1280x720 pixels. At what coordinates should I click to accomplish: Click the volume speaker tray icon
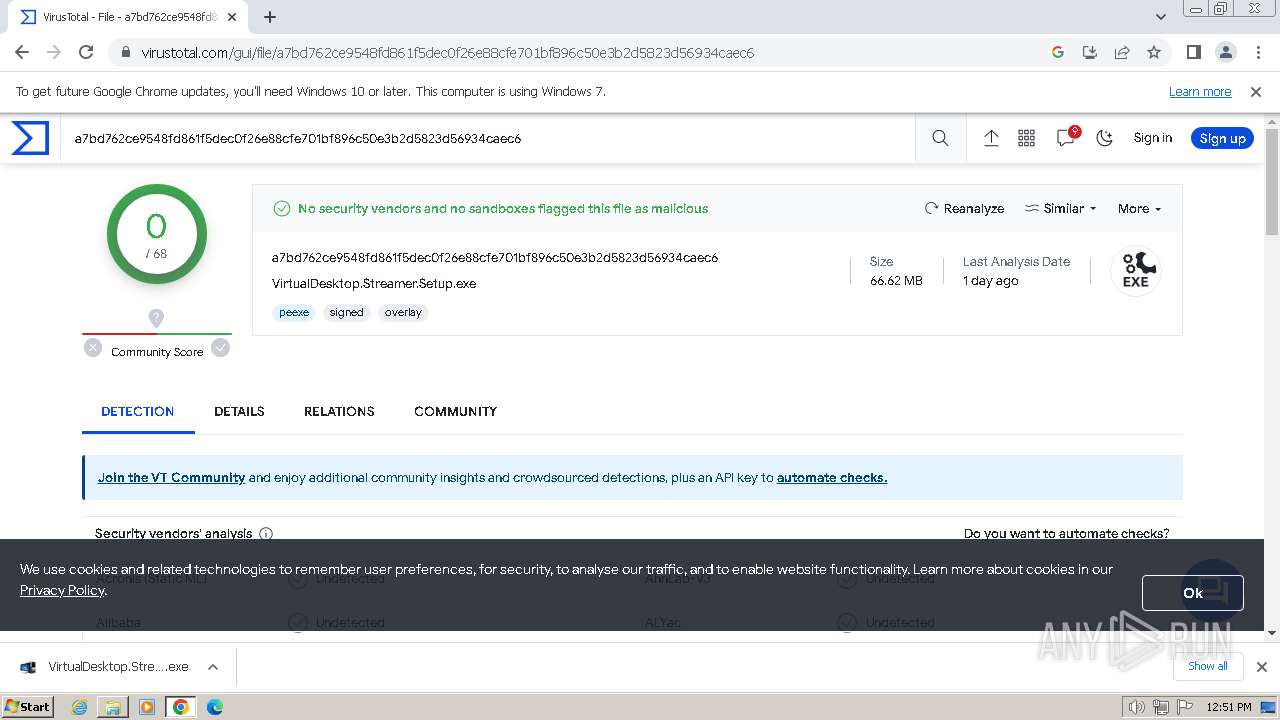click(1137, 707)
